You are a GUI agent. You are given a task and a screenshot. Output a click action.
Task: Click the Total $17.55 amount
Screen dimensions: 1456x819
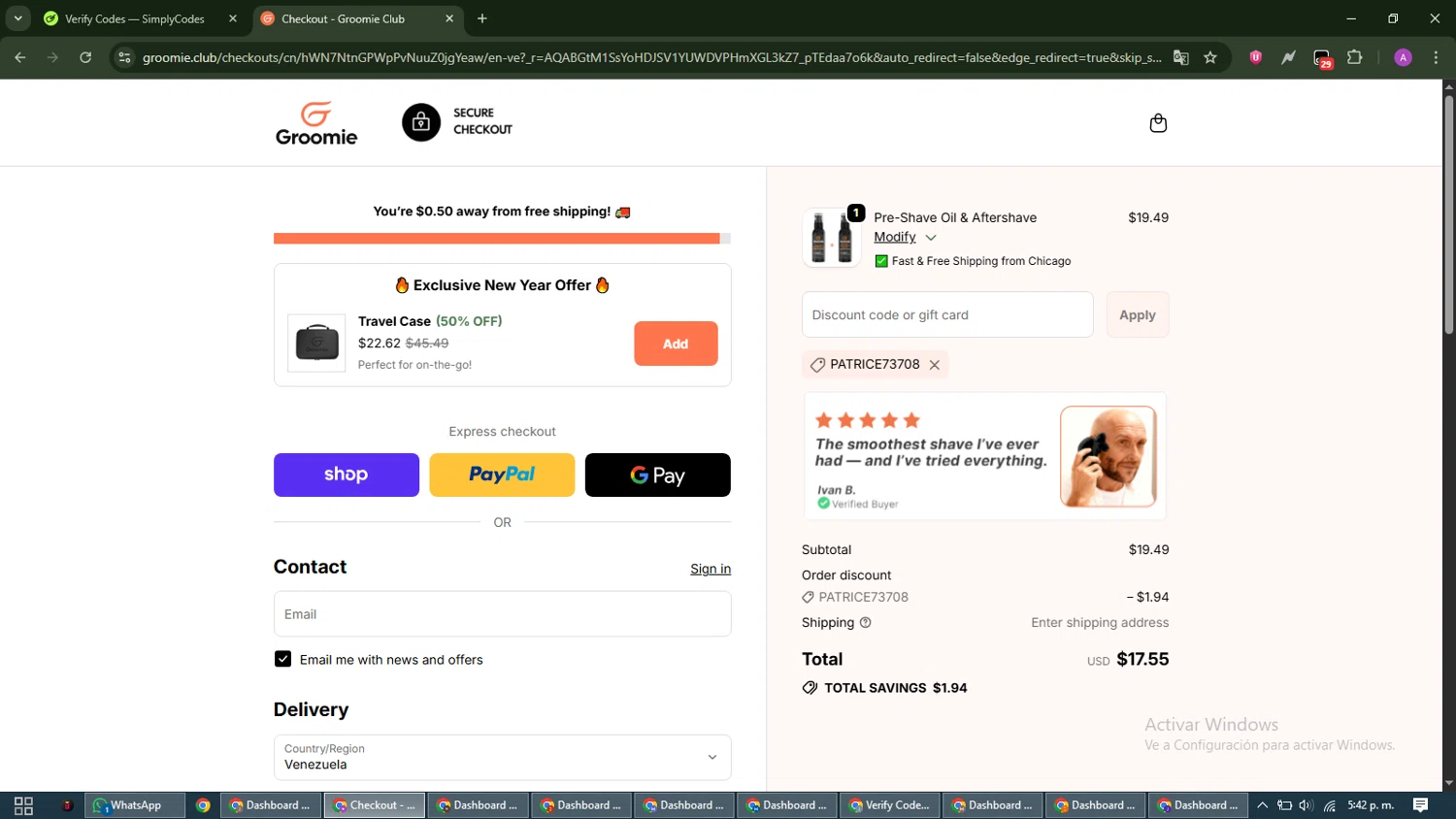pos(1142,659)
